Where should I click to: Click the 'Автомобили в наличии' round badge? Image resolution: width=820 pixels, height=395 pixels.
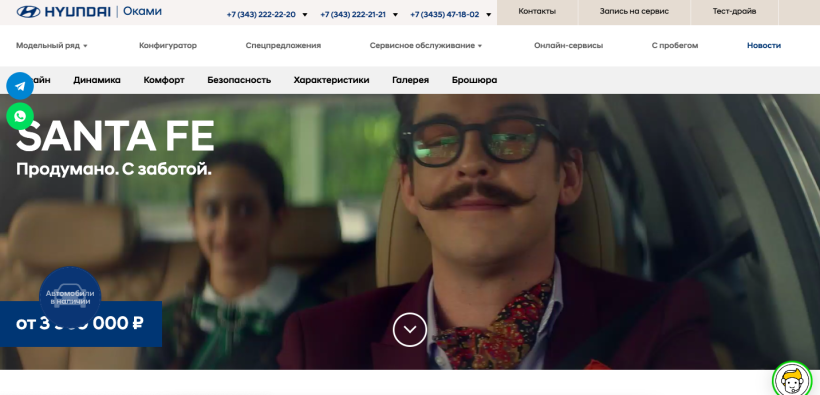coord(70,297)
